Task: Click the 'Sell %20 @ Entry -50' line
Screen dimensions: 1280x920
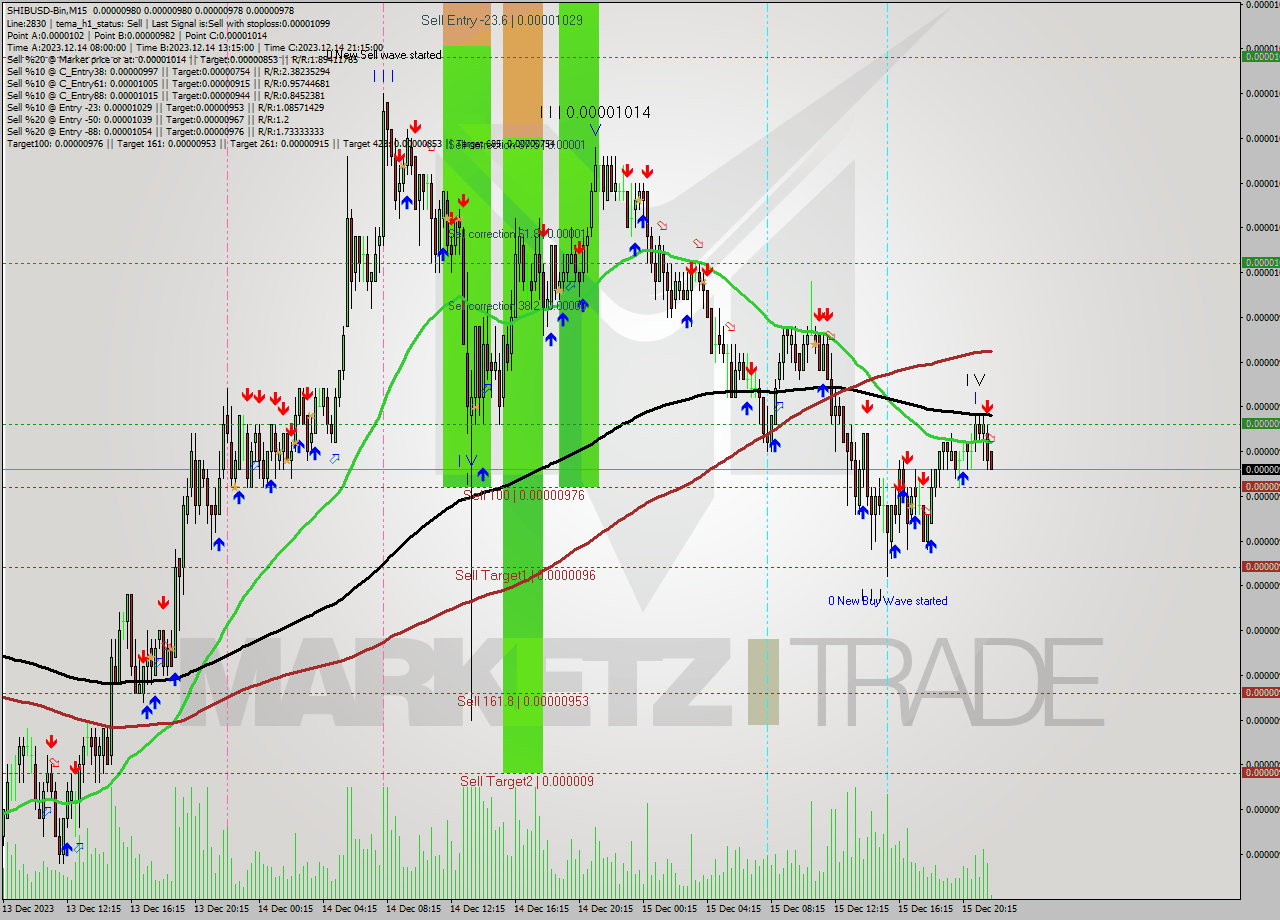Action: click(147, 119)
